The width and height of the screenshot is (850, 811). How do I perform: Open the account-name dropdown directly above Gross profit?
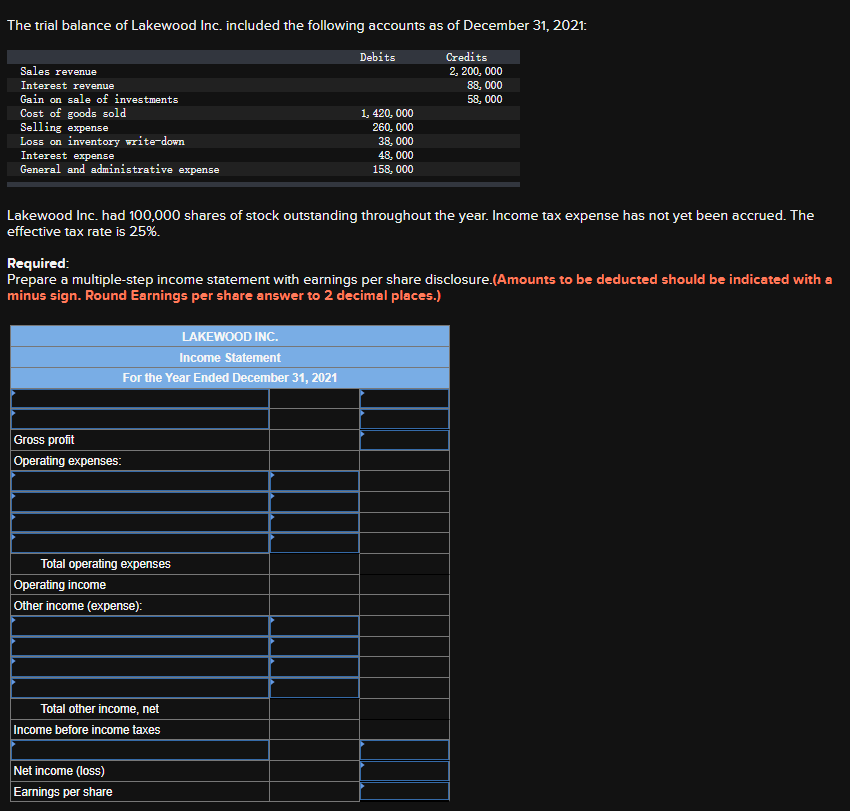[x=140, y=419]
